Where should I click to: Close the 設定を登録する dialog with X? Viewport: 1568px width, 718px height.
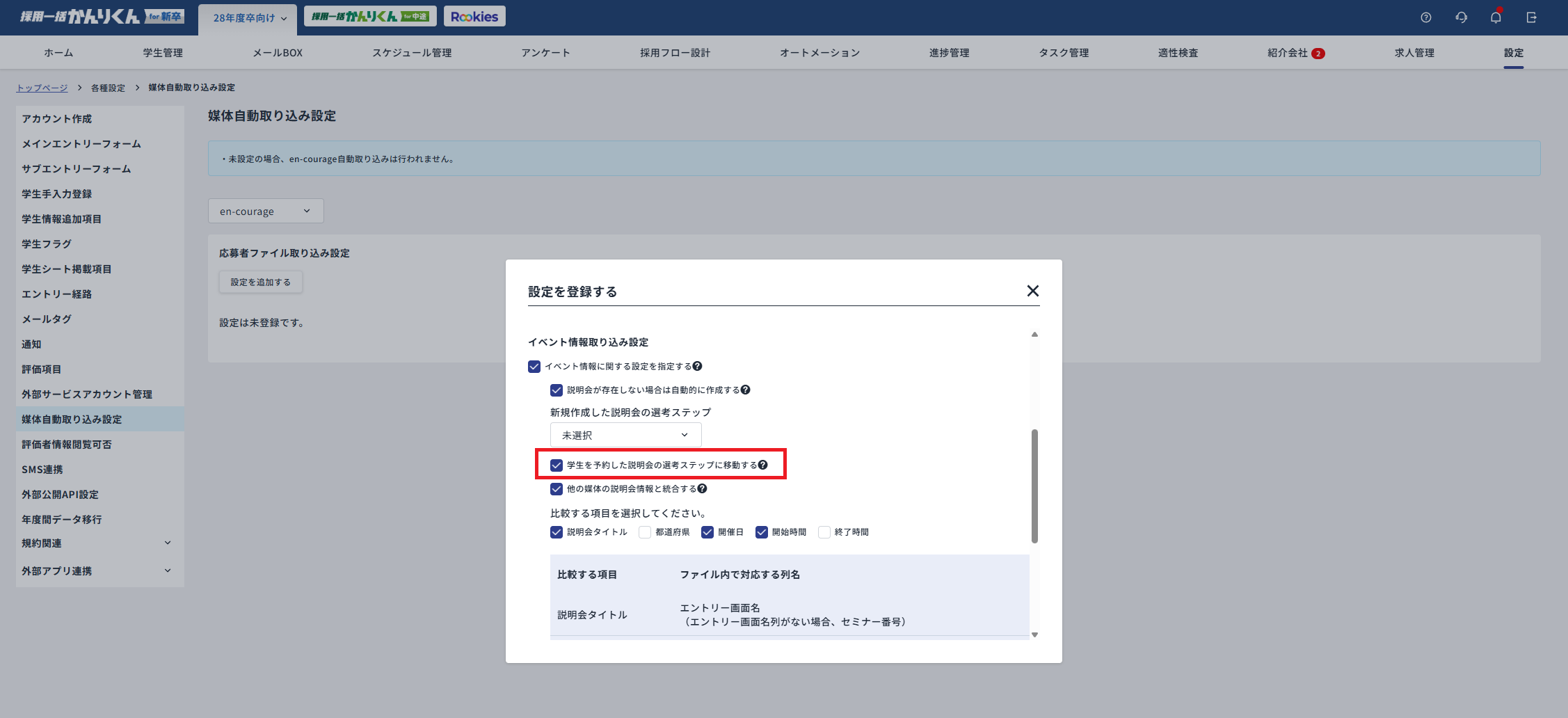click(x=1032, y=291)
